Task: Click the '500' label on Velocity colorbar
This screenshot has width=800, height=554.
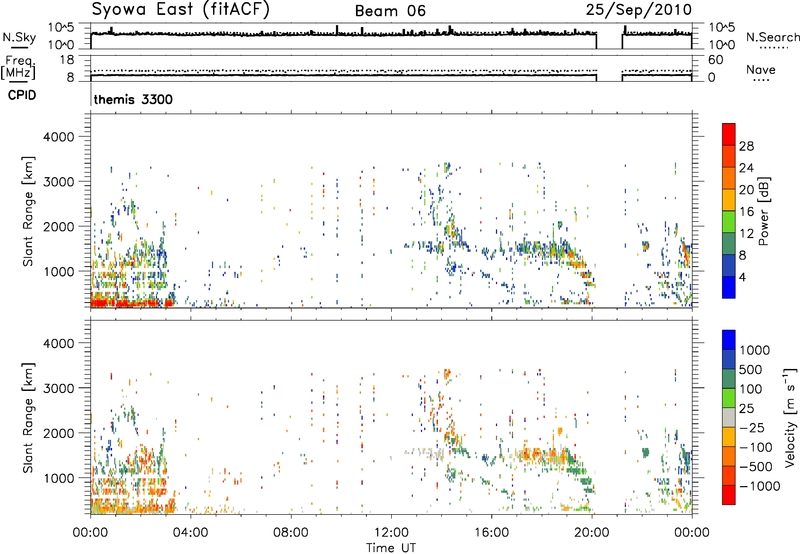Action: [x=751, y=370]
